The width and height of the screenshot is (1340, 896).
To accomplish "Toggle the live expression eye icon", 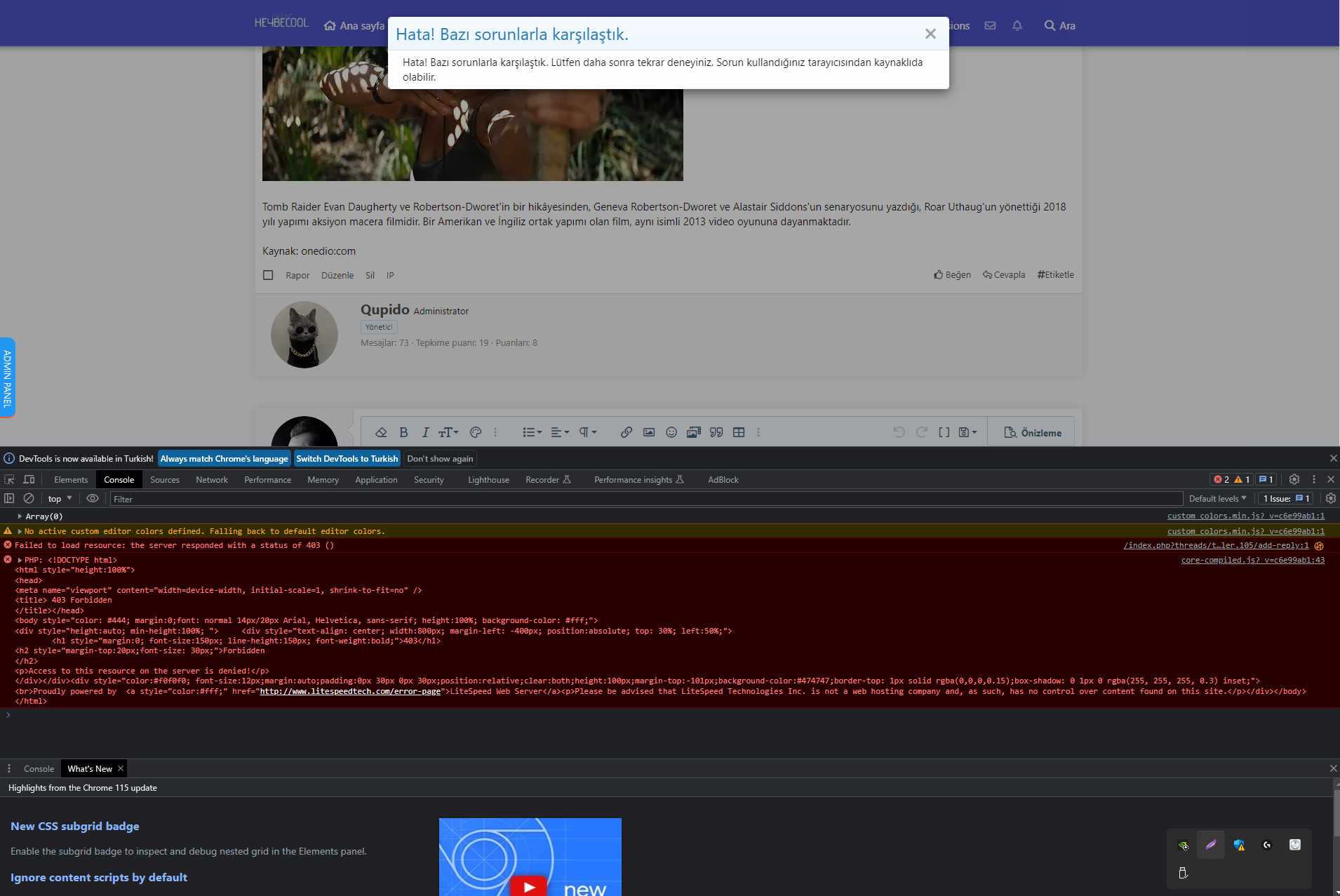I will (93, 498).
